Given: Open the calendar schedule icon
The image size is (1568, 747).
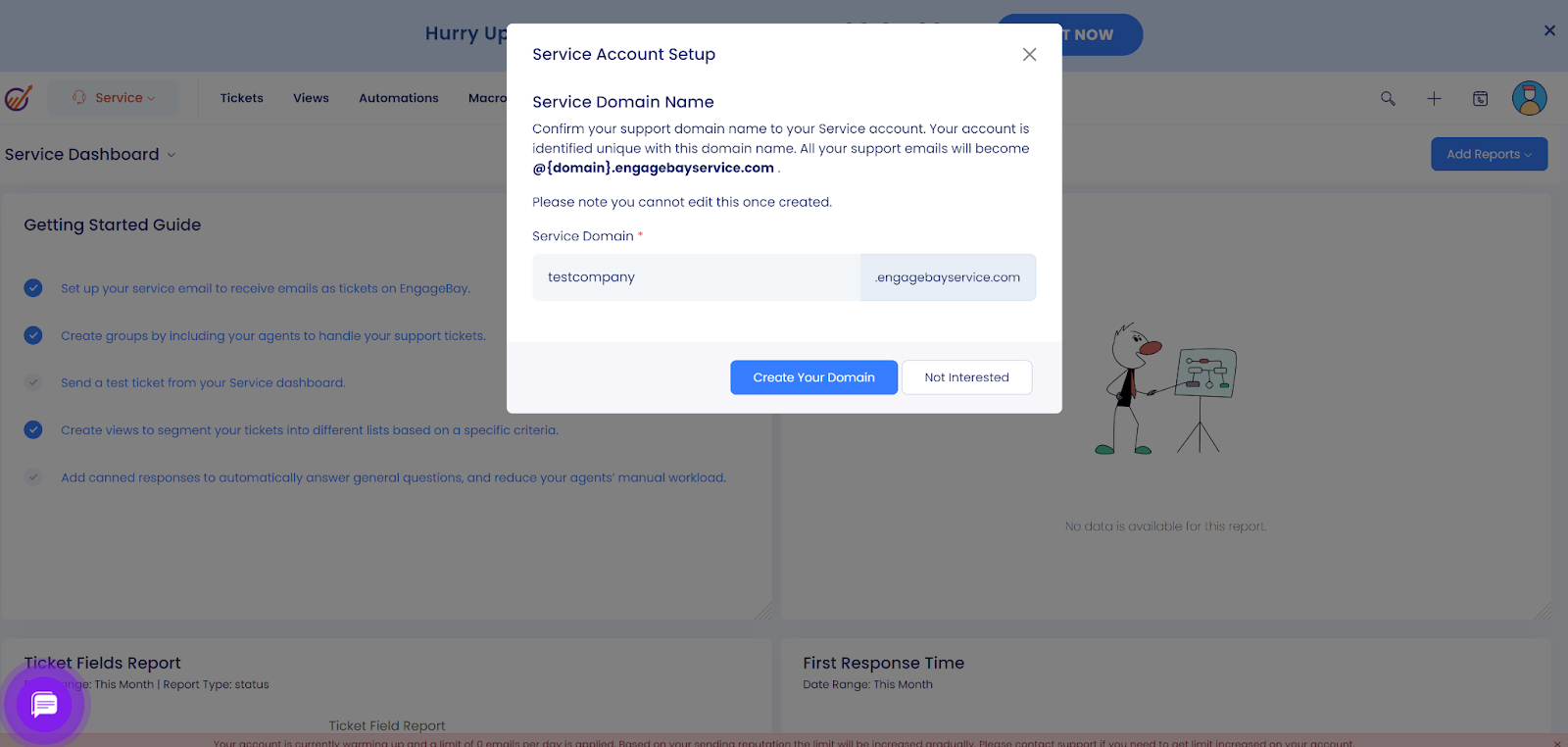Looking at the screenshot, I should click(1480, 98).
